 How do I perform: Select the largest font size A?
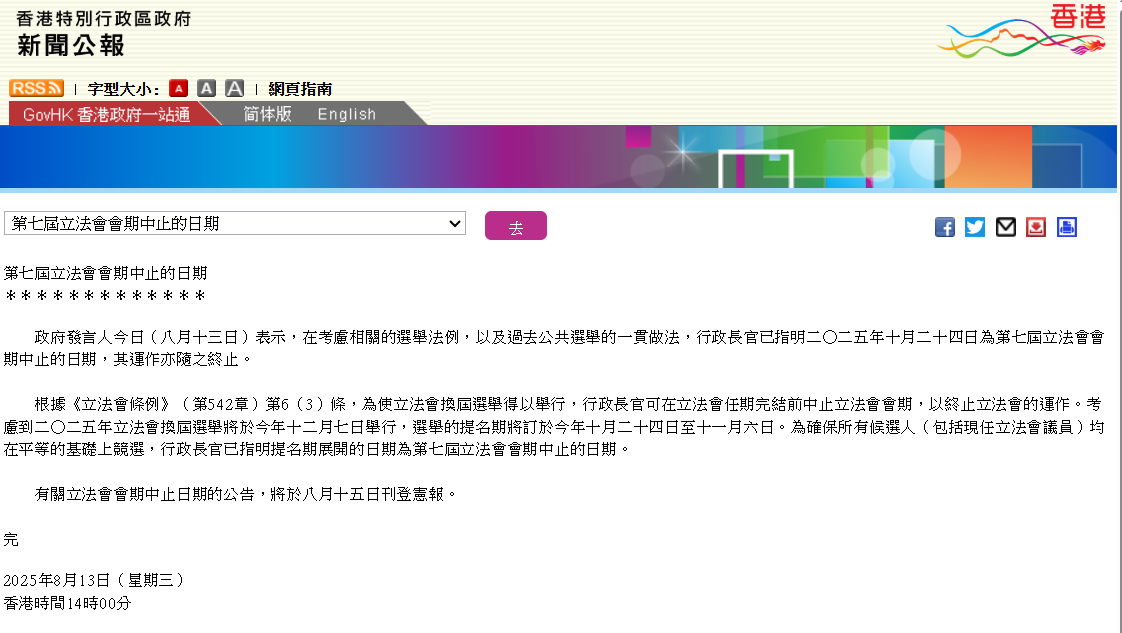[x=234, y=89]
